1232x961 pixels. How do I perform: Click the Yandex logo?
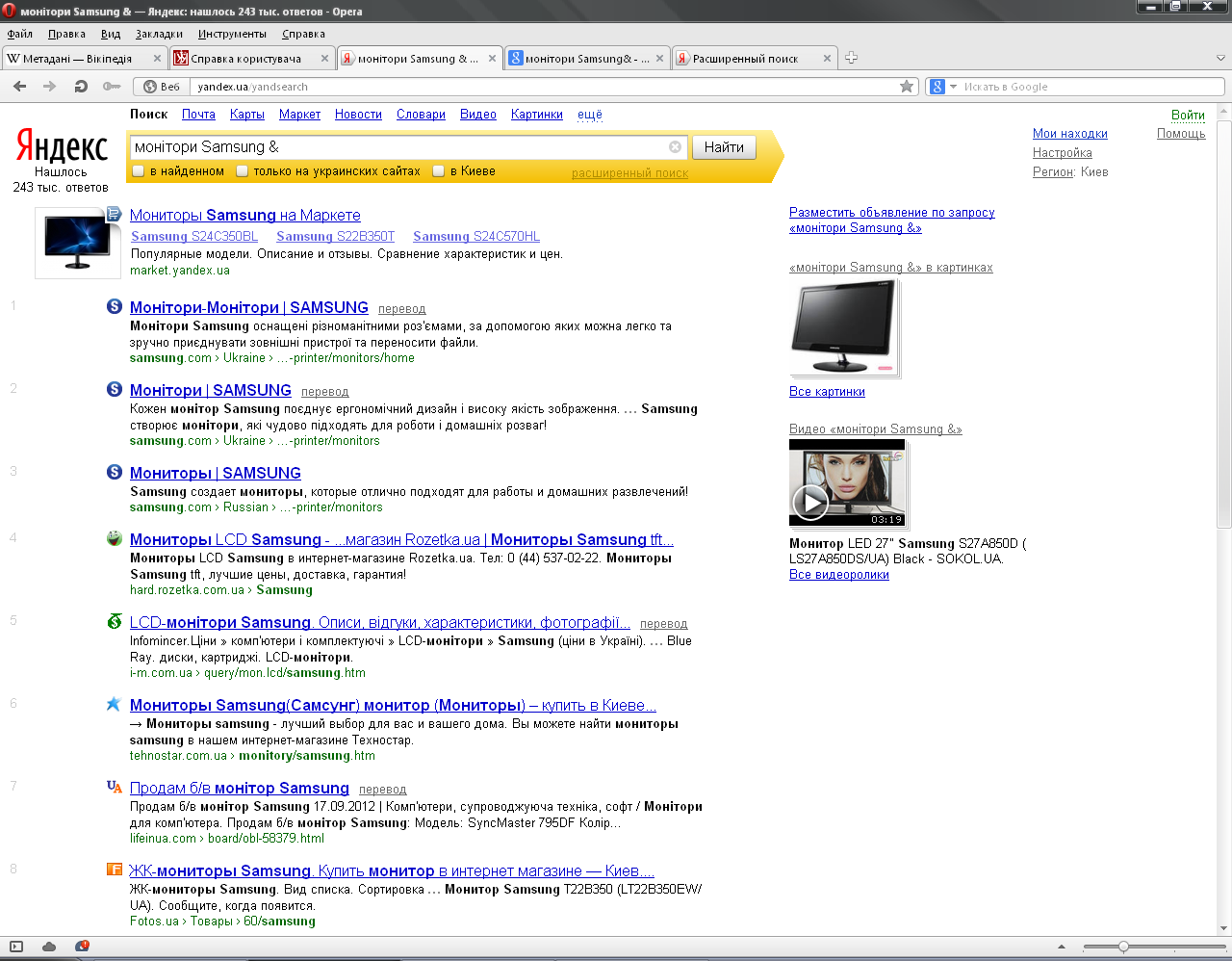pos(62,146)
